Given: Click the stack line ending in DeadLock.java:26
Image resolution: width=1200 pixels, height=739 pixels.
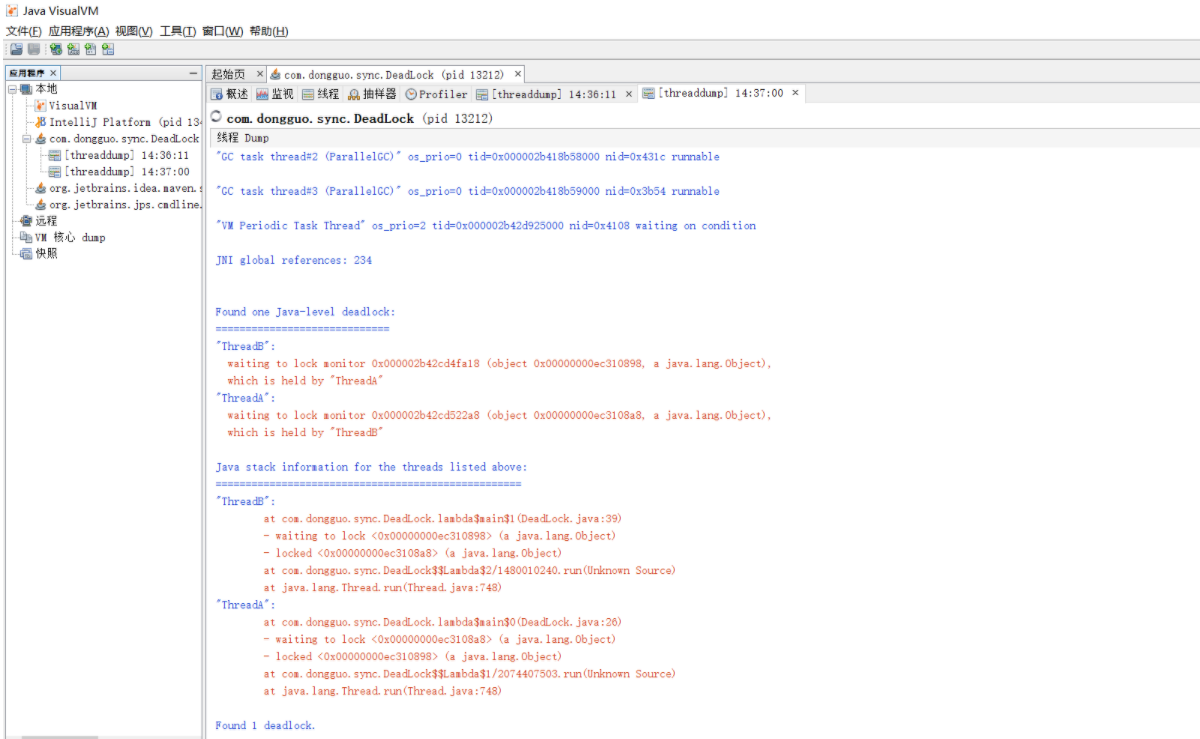Looking at the screenshot, I should pyautogui.click(x=442, y=622).
